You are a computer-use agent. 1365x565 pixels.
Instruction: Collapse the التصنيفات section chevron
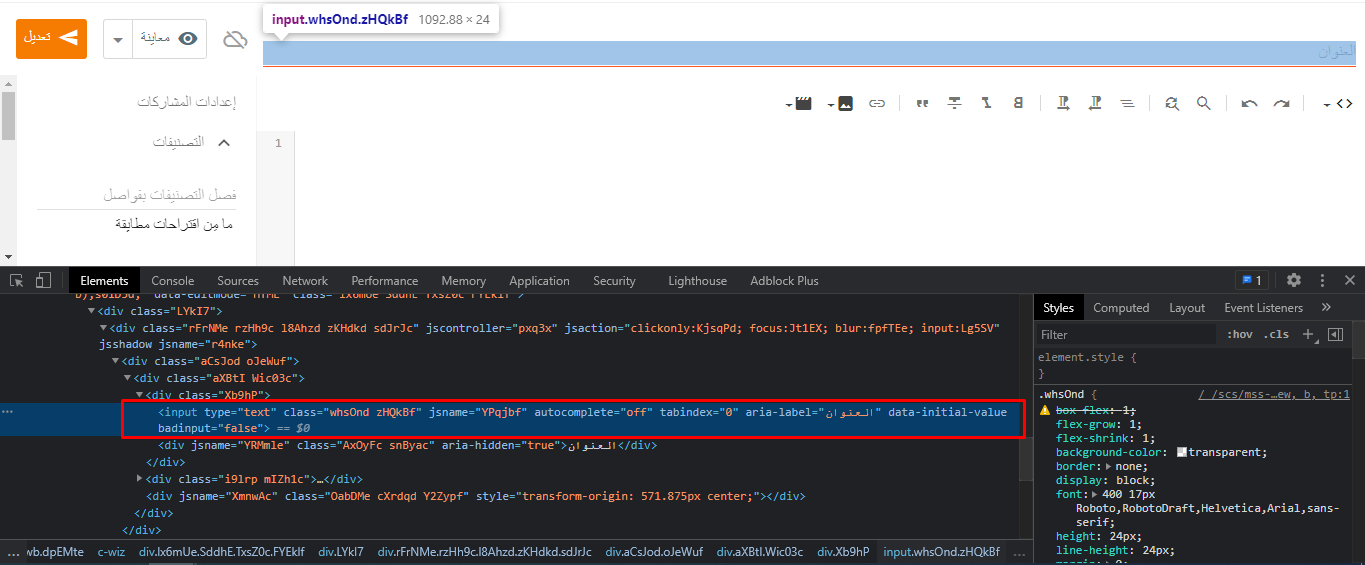tap(224, 142)
